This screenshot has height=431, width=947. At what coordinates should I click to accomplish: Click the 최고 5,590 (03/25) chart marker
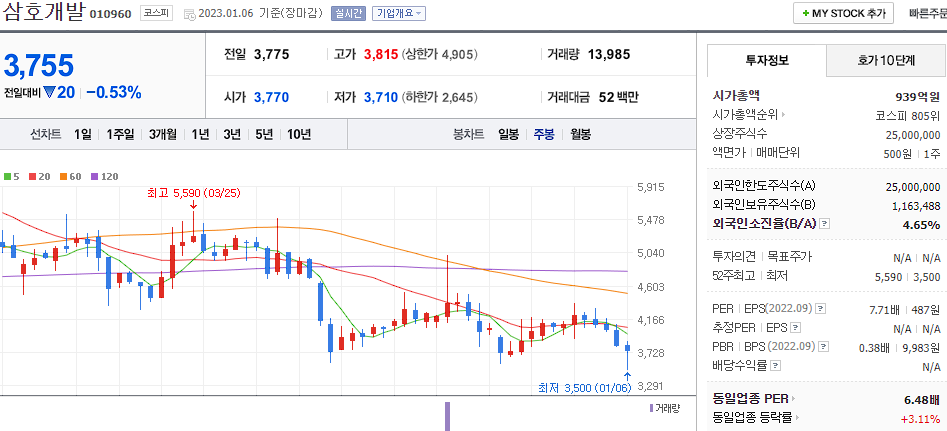pyautogui.click(x=193, y=193)
